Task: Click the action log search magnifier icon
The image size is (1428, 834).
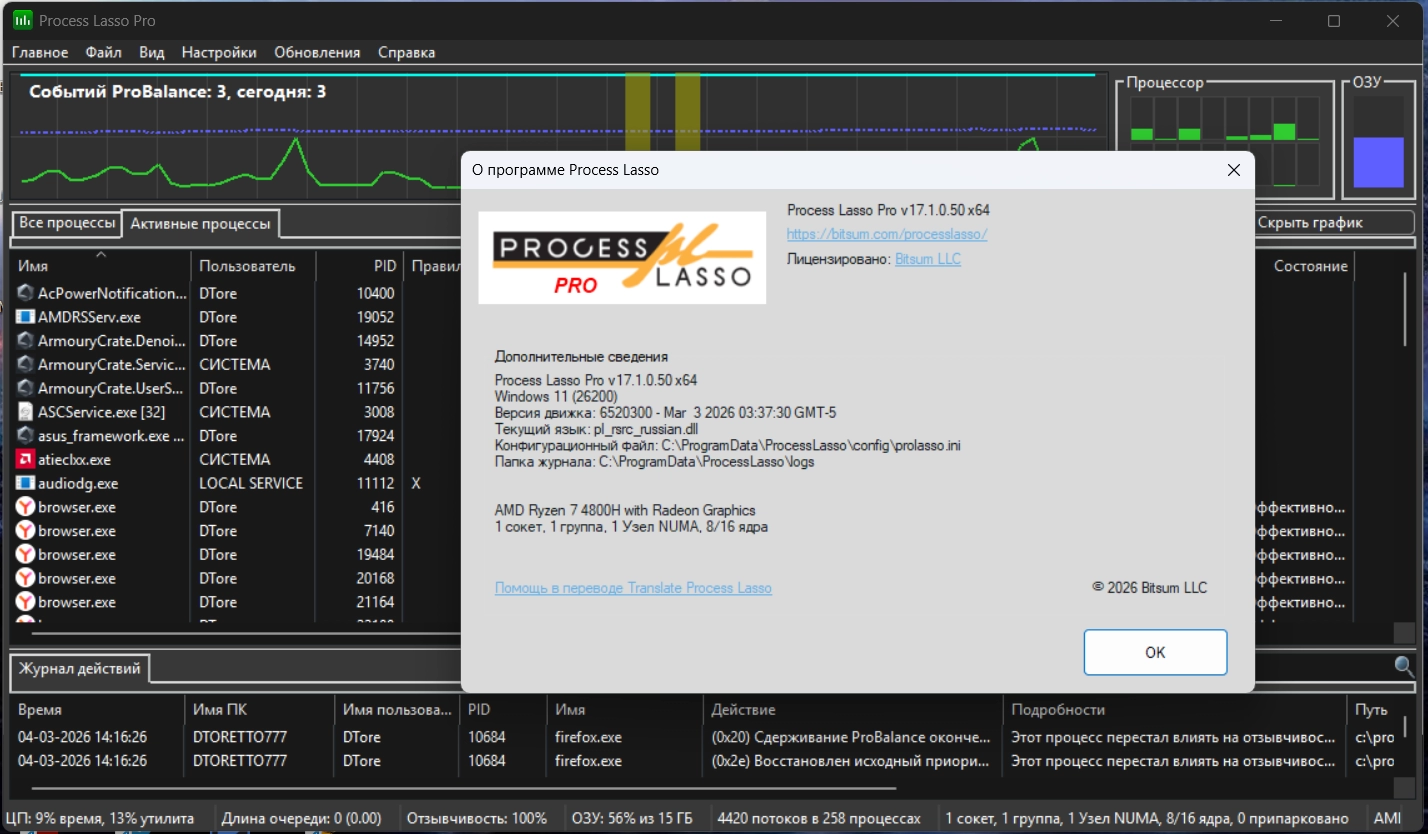Action: [1404, 667]
